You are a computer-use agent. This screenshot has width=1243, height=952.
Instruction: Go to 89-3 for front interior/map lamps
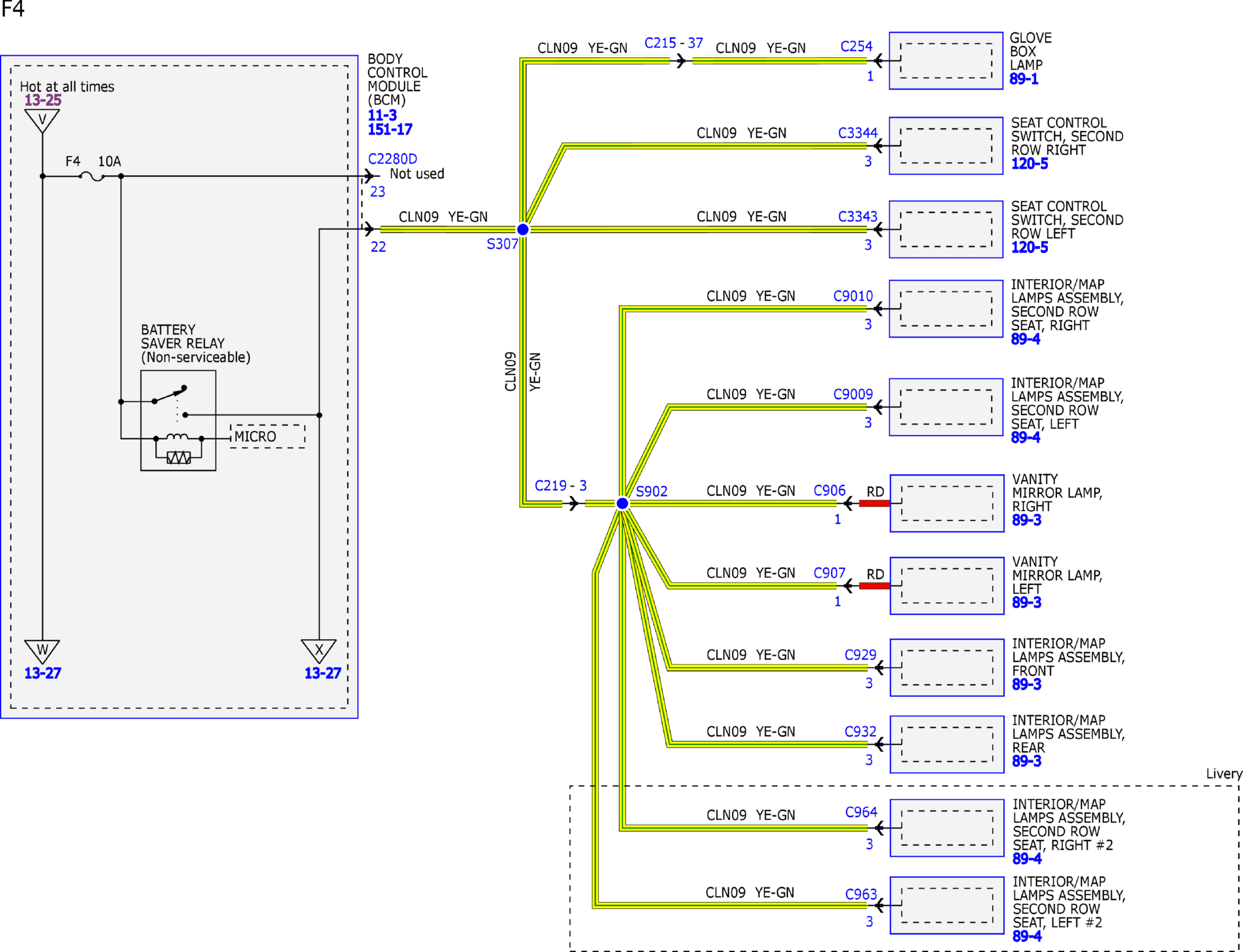(1026, 684)
